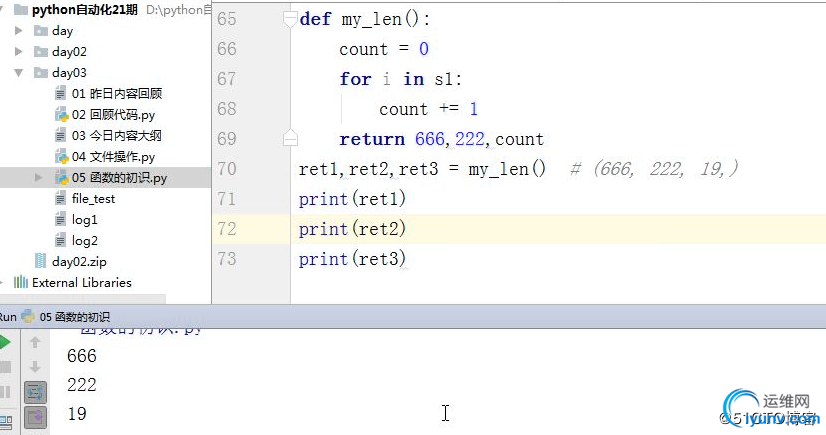Click the Run tool window label
Image resolution: width=826 pixels, height=435 pixels.
click(x=8, y=317)
